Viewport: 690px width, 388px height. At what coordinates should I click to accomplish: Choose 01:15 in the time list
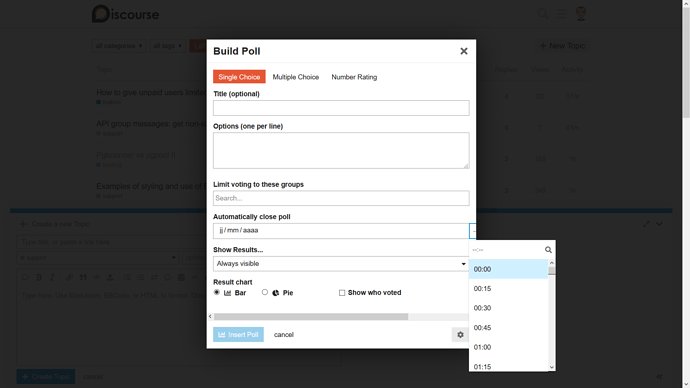click(x=508, y=366)
